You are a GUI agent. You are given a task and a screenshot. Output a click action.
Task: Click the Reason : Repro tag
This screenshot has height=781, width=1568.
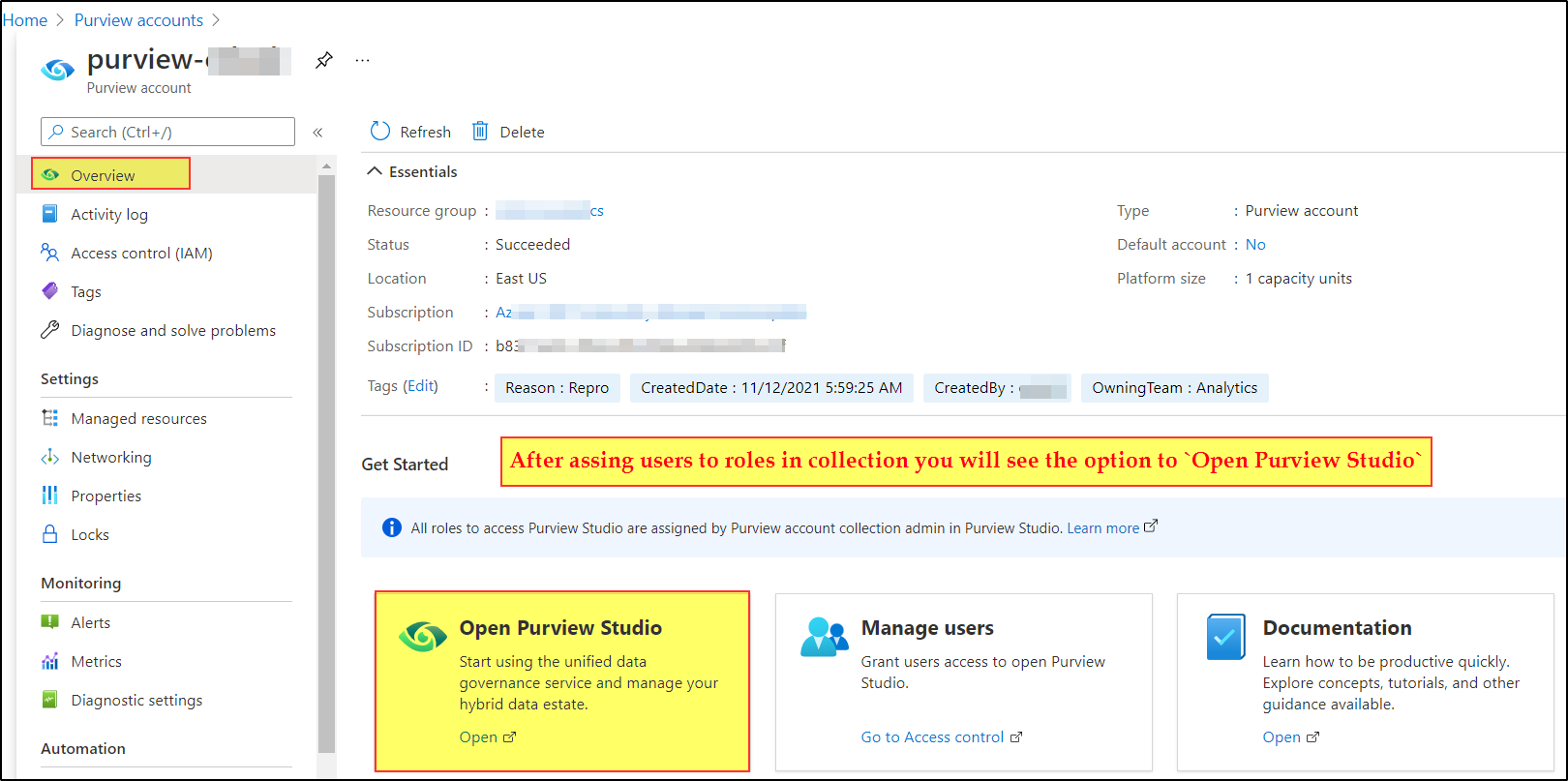(x=558, y=388)
